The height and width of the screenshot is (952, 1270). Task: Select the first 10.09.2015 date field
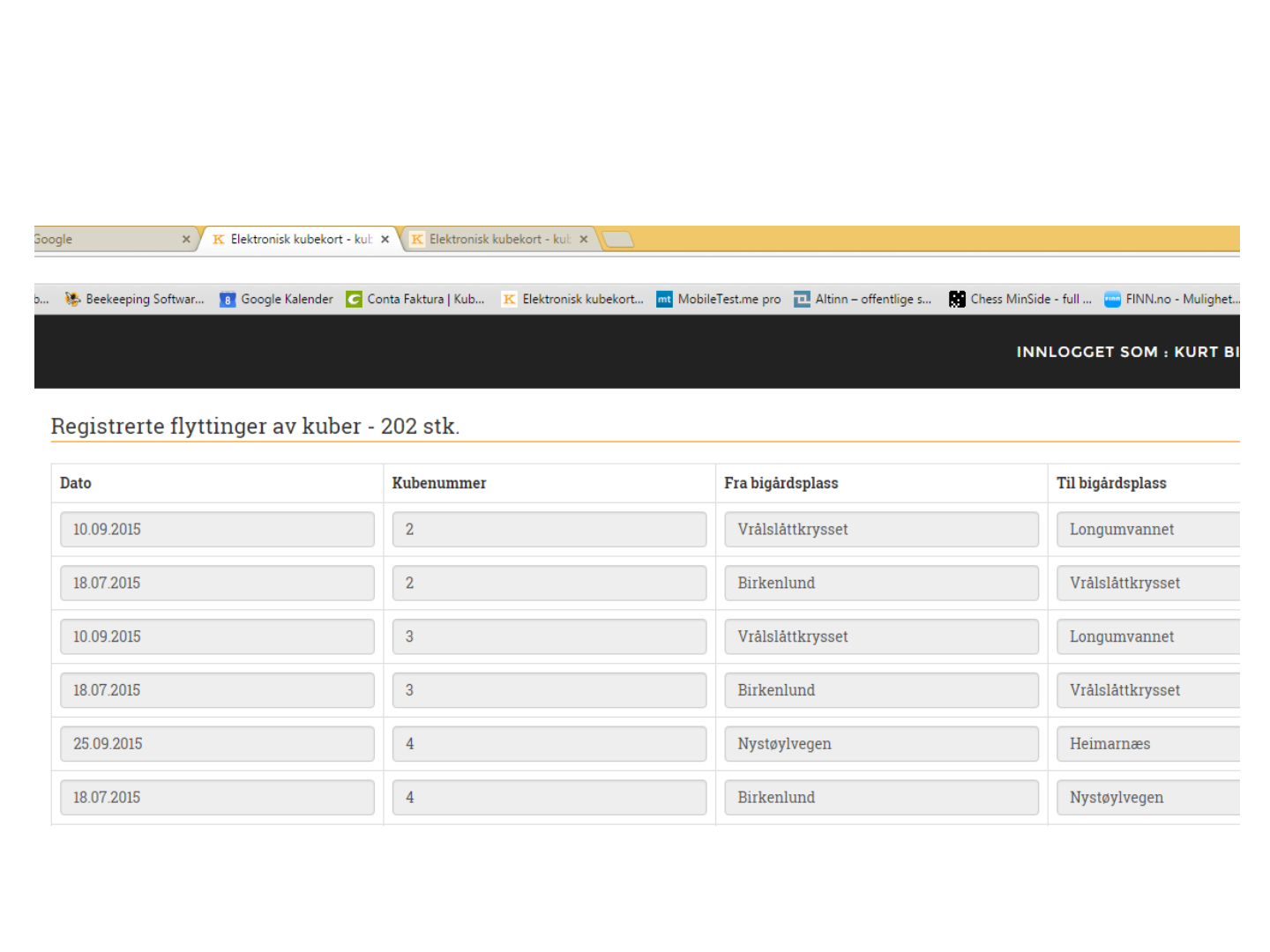coord(217,530)
